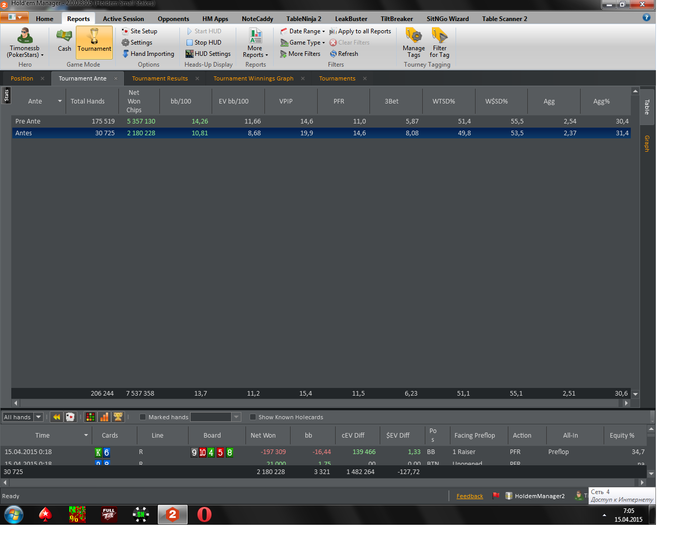Open the Marked hands combo box
Screen dimensions: 700x534
coord(216,417)
